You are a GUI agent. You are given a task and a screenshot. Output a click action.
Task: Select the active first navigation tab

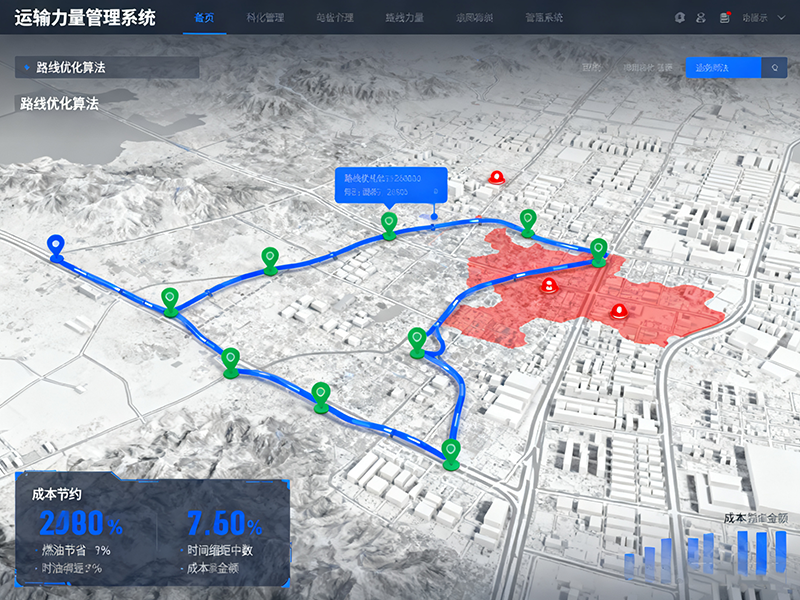[204, 18]
